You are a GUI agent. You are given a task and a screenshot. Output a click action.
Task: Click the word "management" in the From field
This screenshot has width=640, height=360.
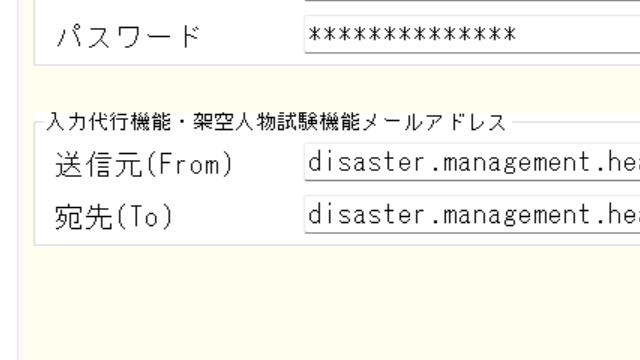(x=516, y=162)
